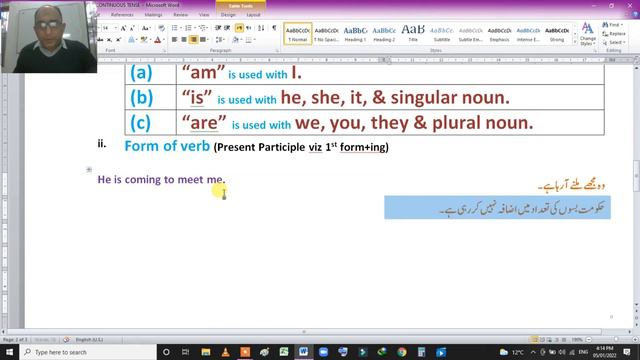640x360 pixels.
Task: Click the horizontal scrollbar at the bottom
Action: [304, 332]
